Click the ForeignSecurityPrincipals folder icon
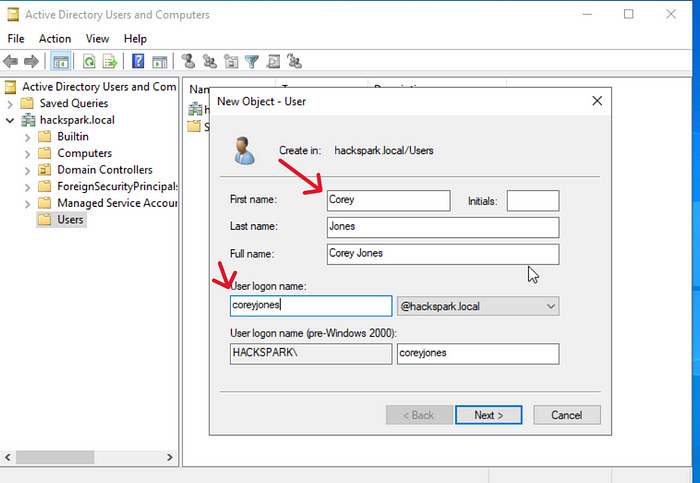 pyautogui.click(x=44, y=187)
